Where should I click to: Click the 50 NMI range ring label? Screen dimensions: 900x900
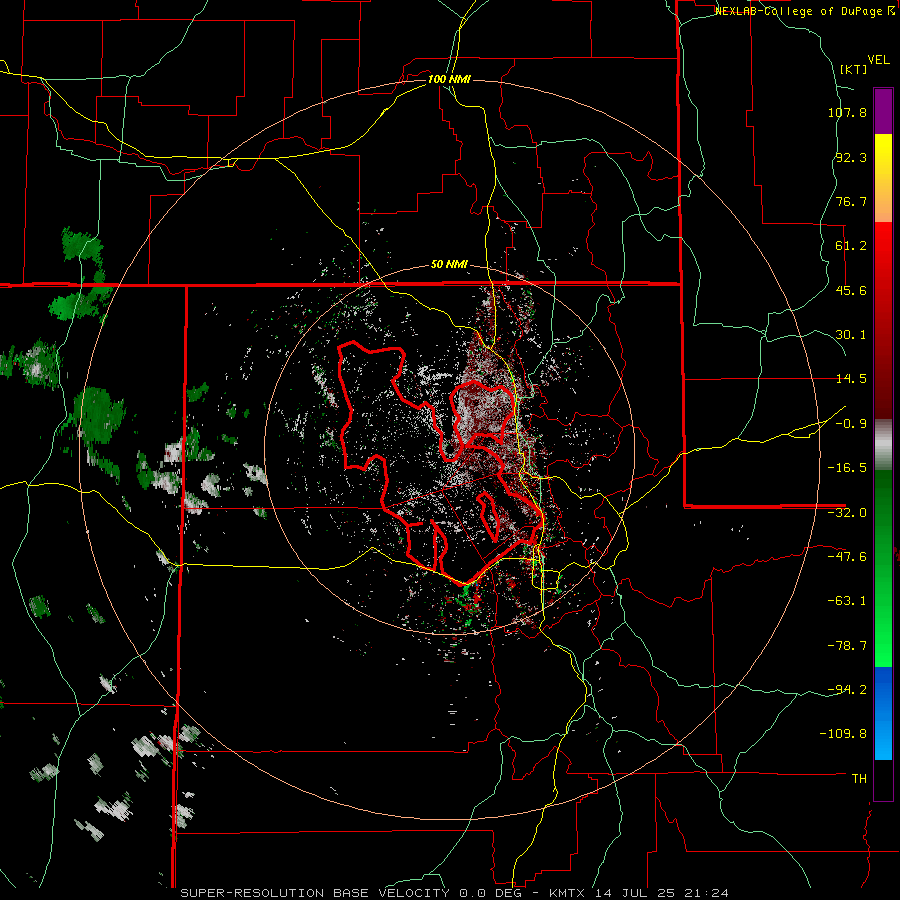pos(449,265)
